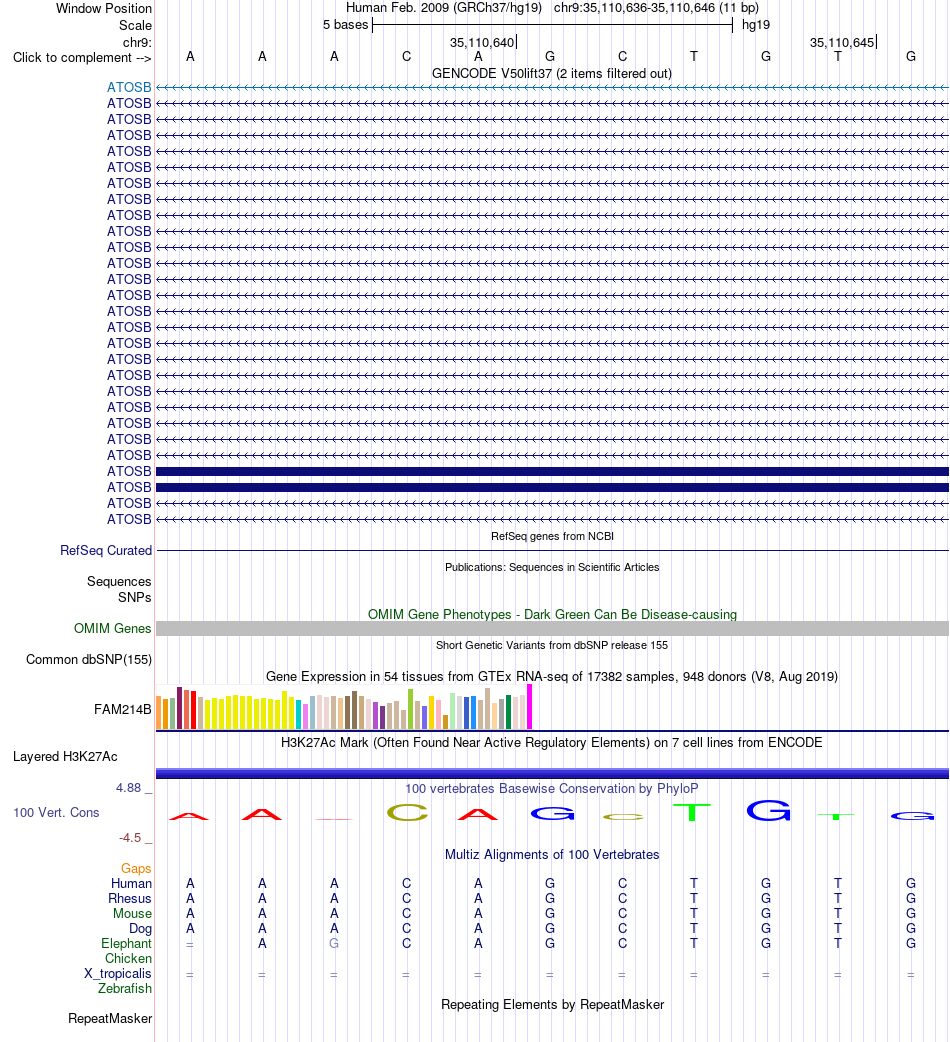Viewport: 950px width, 1042px height.
Task: Click the RefSeq Curated intron line
Action: 552,550
